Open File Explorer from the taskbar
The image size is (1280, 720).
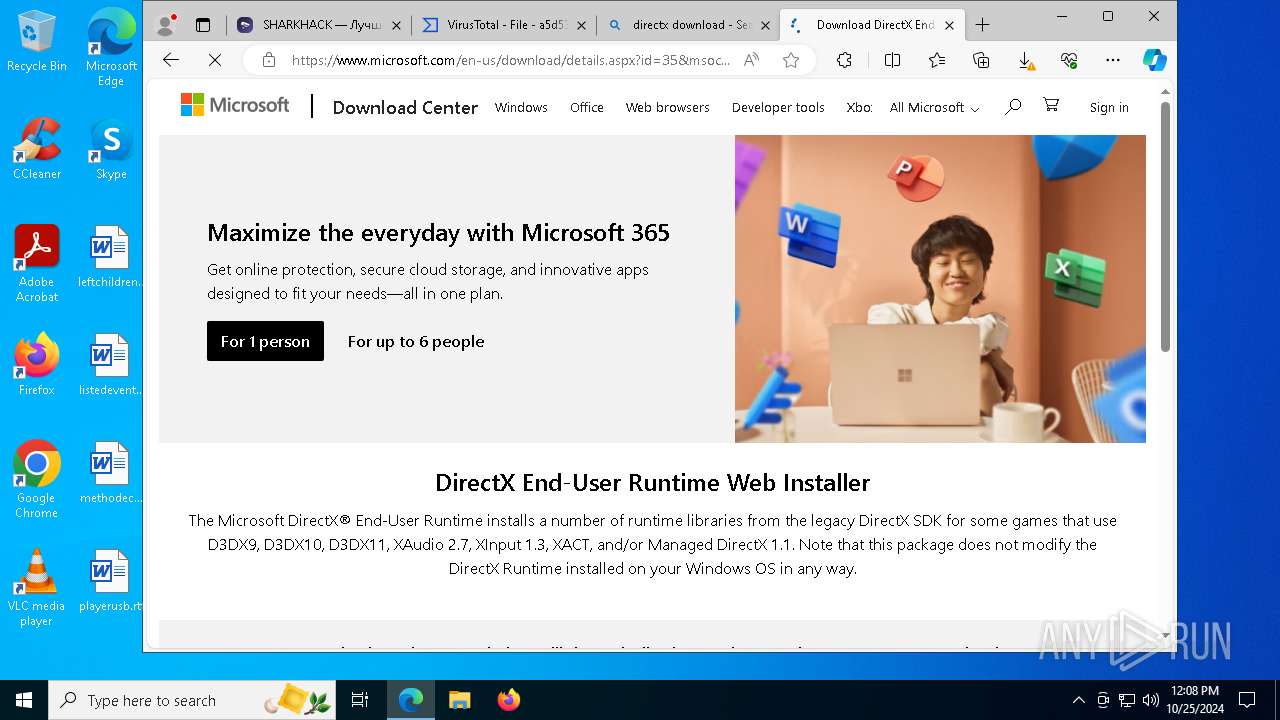(460, 700)
